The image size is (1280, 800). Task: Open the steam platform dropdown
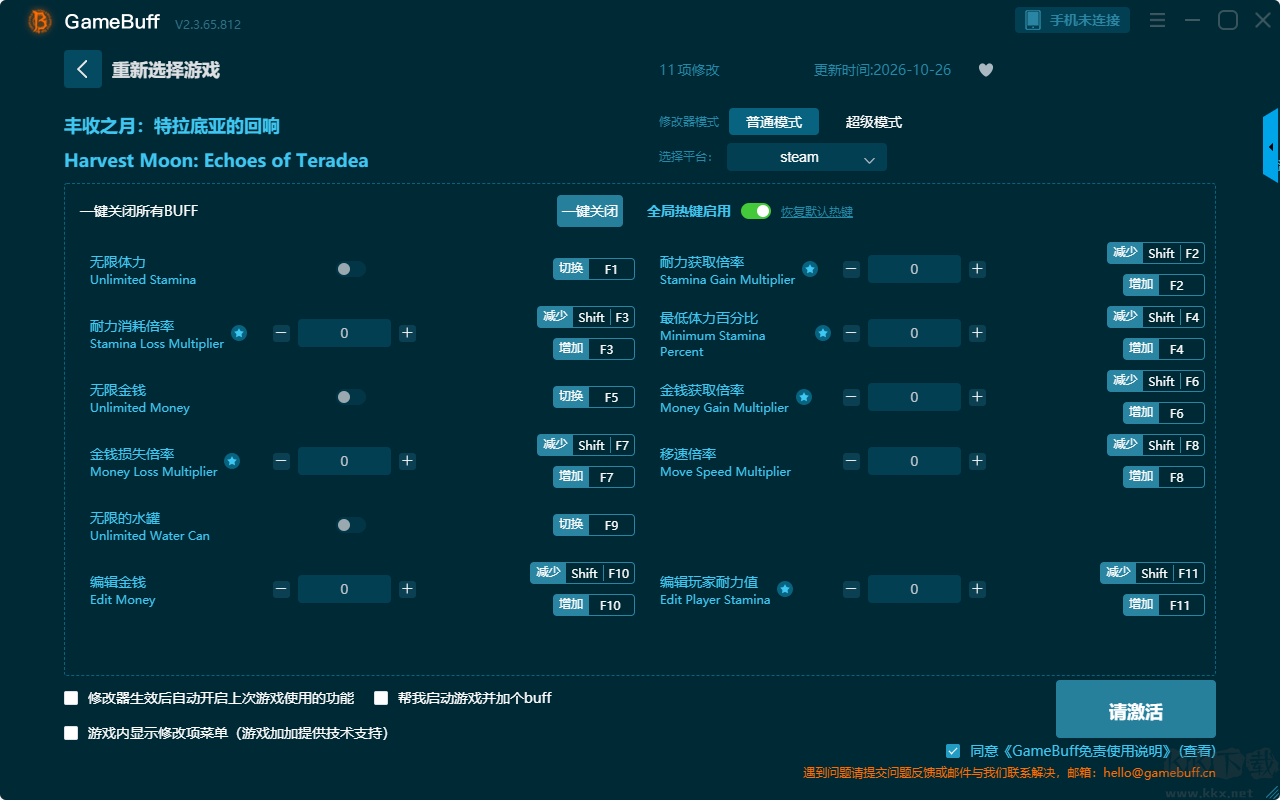(807, 157)
